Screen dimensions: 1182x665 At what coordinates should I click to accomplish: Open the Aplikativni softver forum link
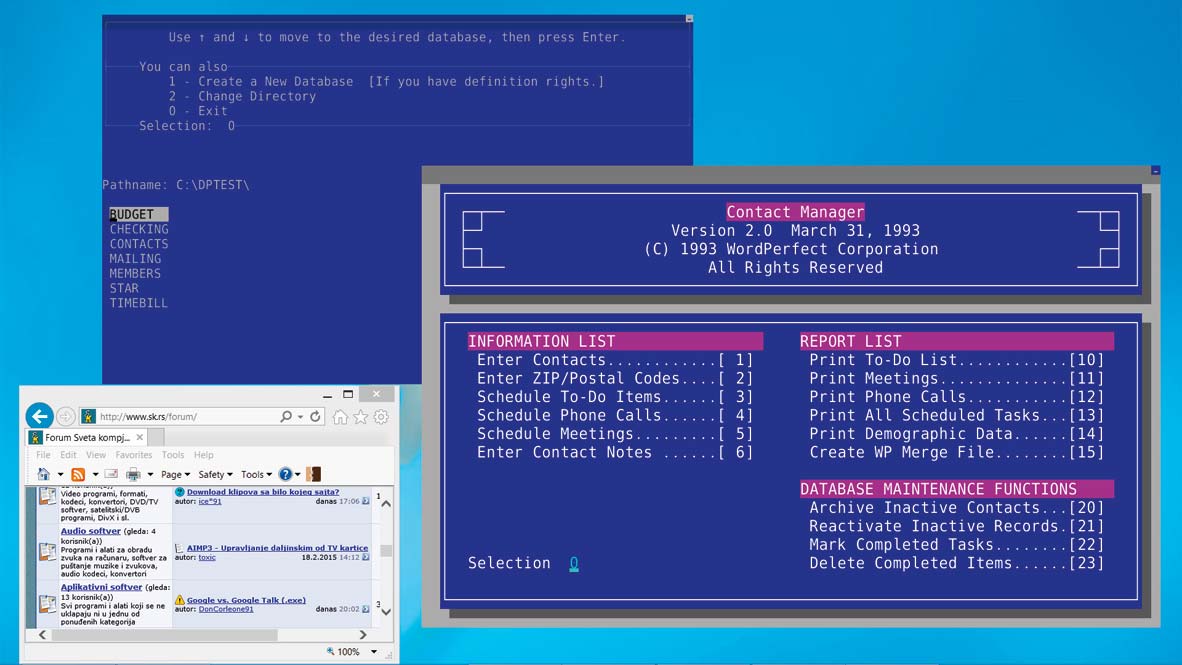tap(101, 587)
